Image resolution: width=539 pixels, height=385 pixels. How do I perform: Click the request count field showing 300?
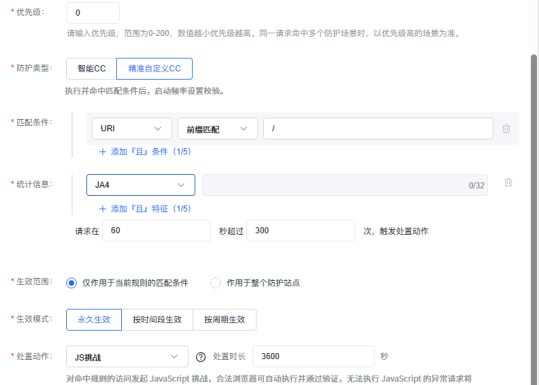300,231
